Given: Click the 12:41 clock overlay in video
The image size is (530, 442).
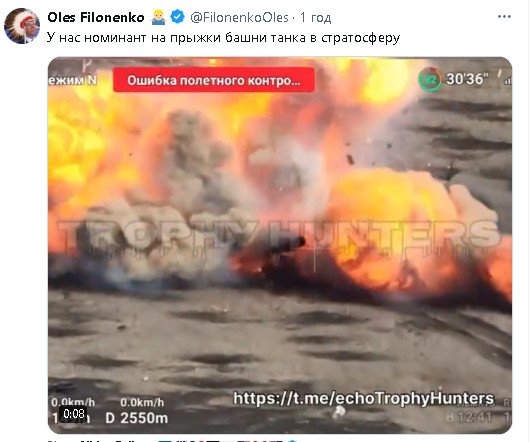Looking at the screenshot, I should (474, 418).
